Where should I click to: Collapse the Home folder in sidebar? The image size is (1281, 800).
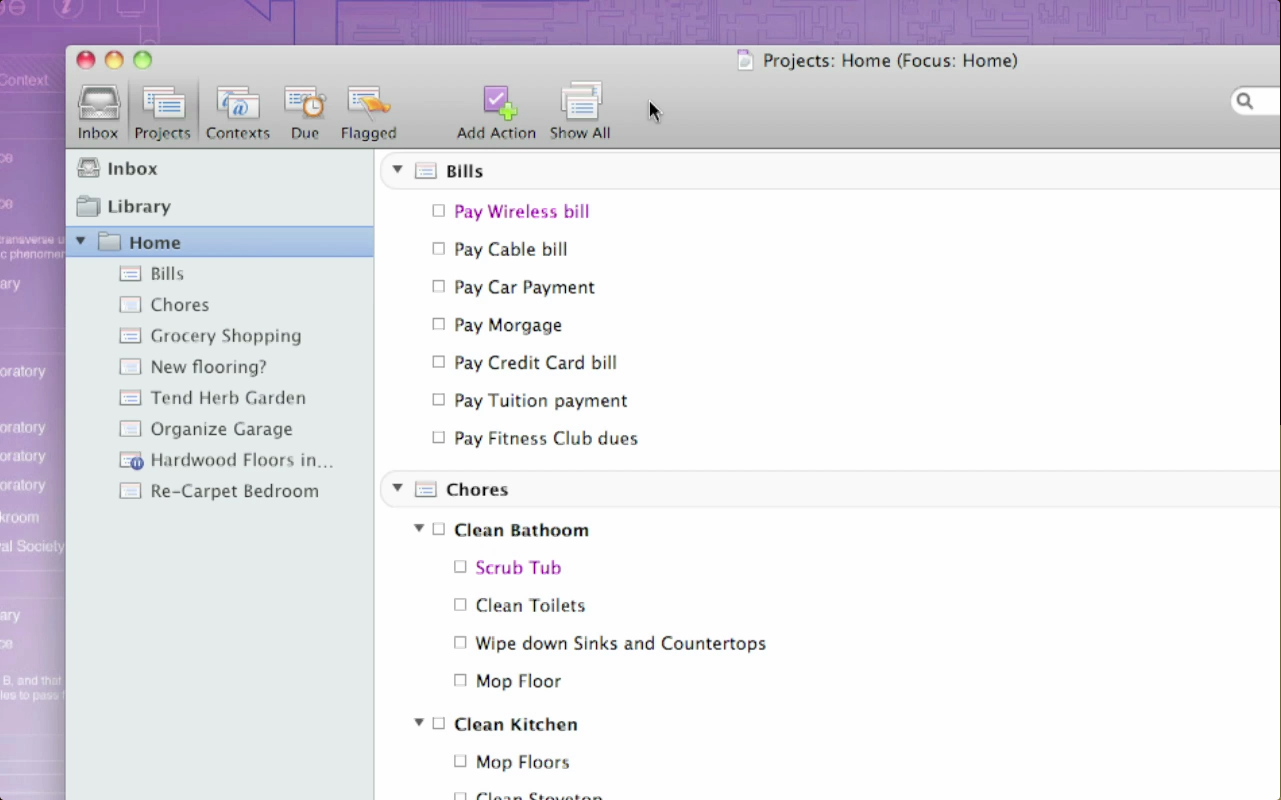pyautogui.click(x=81, y=242)
